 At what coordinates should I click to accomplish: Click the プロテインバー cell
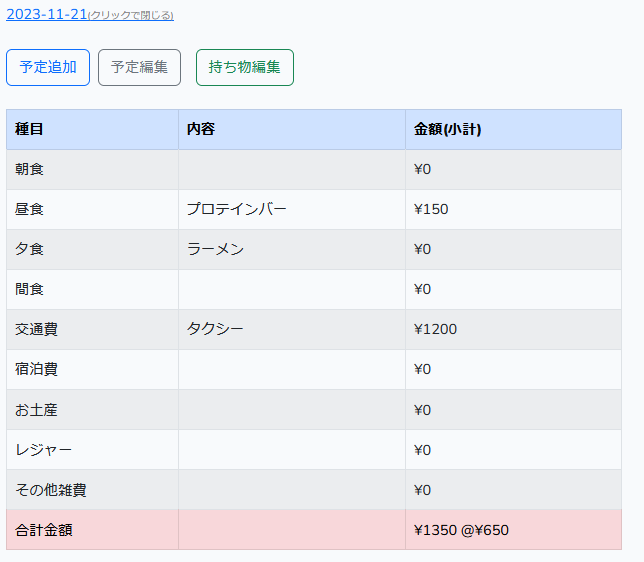pyautogui.click(x=236, y=209)
